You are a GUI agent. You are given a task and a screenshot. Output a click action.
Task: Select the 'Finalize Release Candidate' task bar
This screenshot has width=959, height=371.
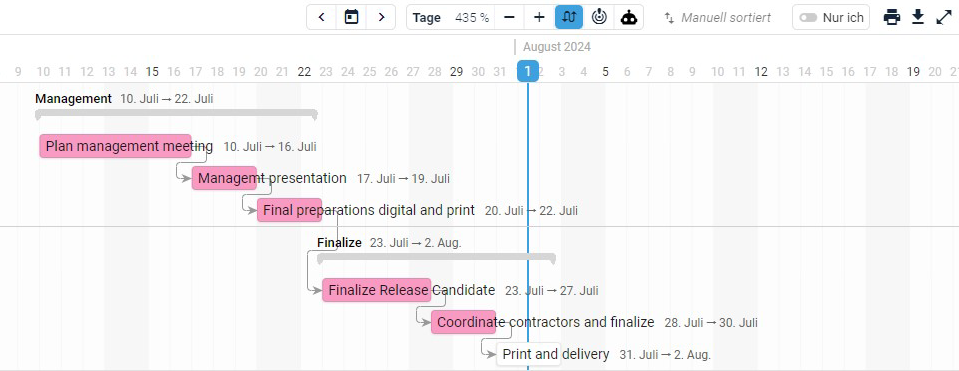[x=377, y=290]
